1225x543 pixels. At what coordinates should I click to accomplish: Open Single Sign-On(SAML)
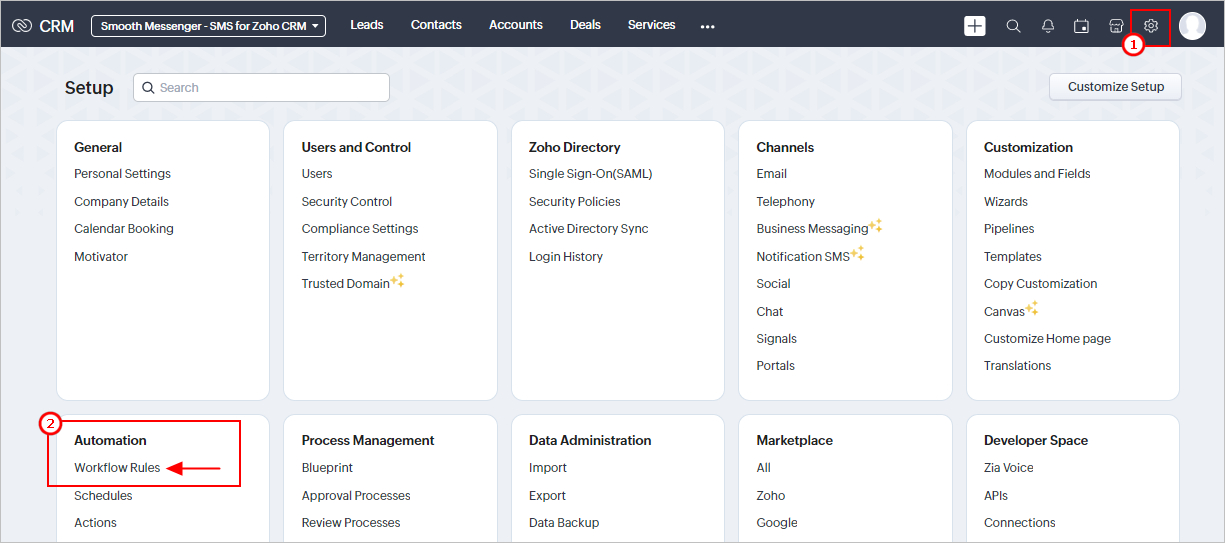tap(590, 174)
